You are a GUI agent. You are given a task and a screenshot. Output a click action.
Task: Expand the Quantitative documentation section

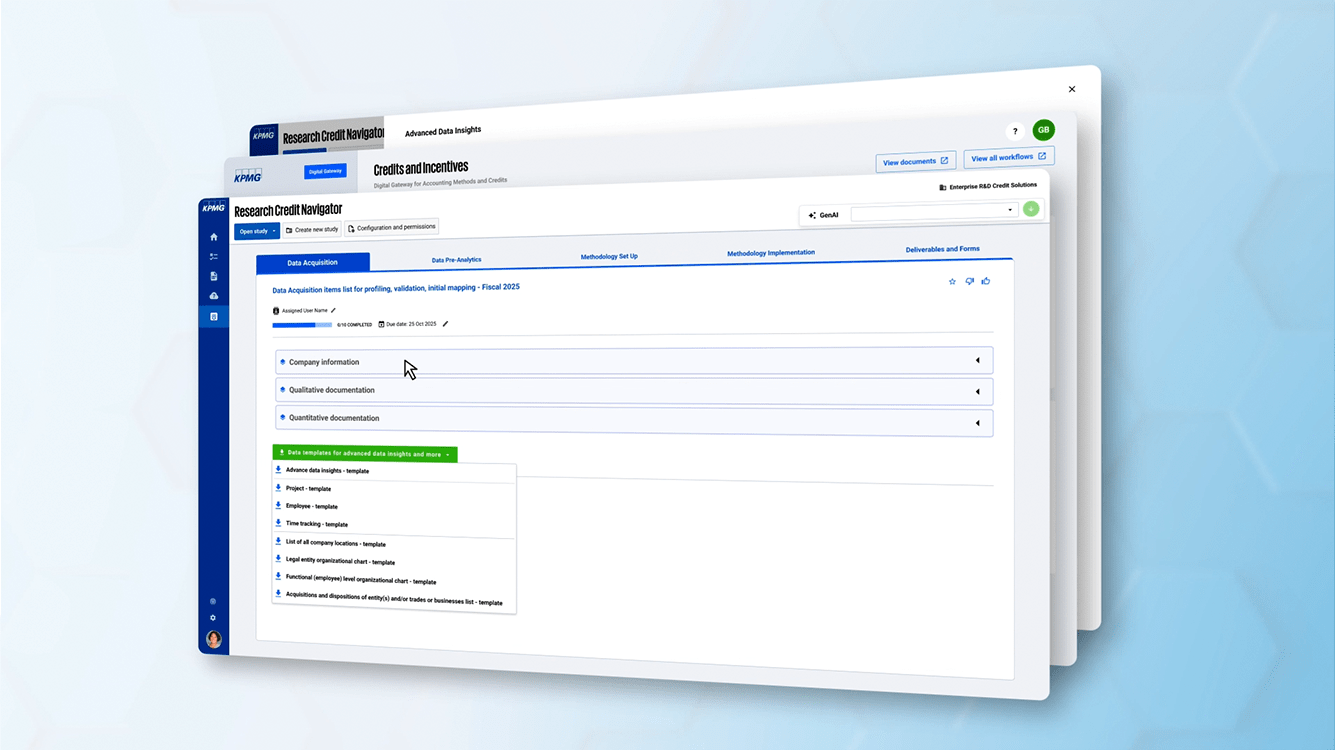634,421
